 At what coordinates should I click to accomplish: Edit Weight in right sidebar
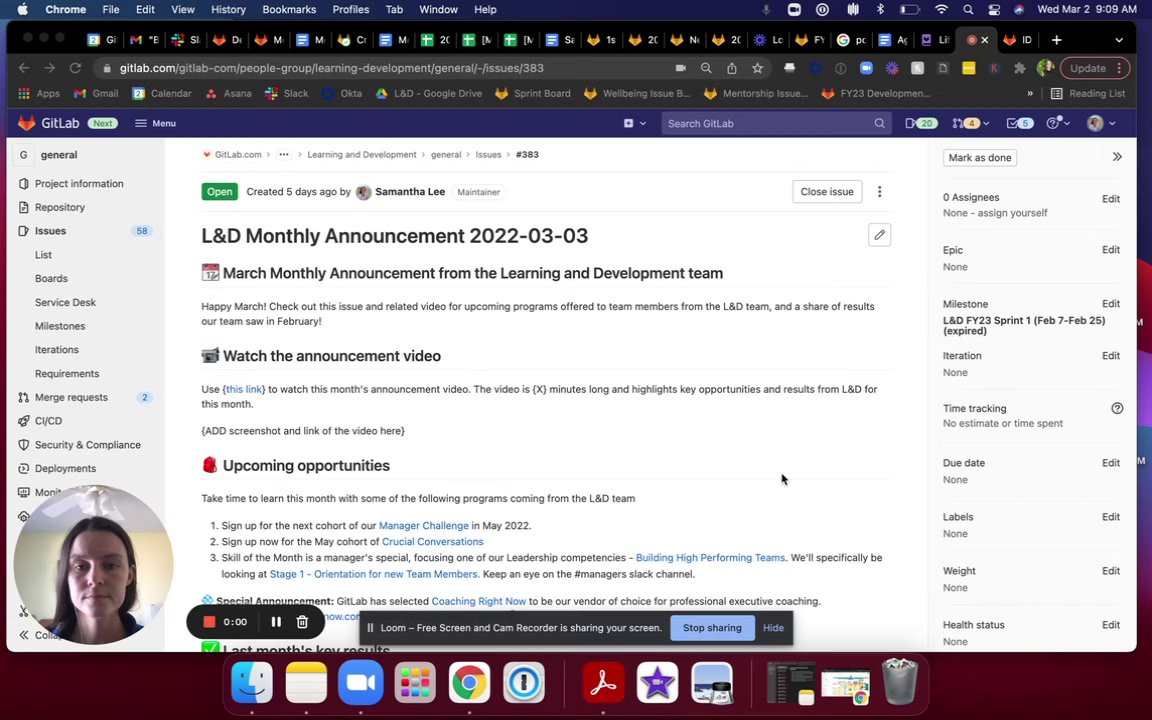(x=1110, y=571)
